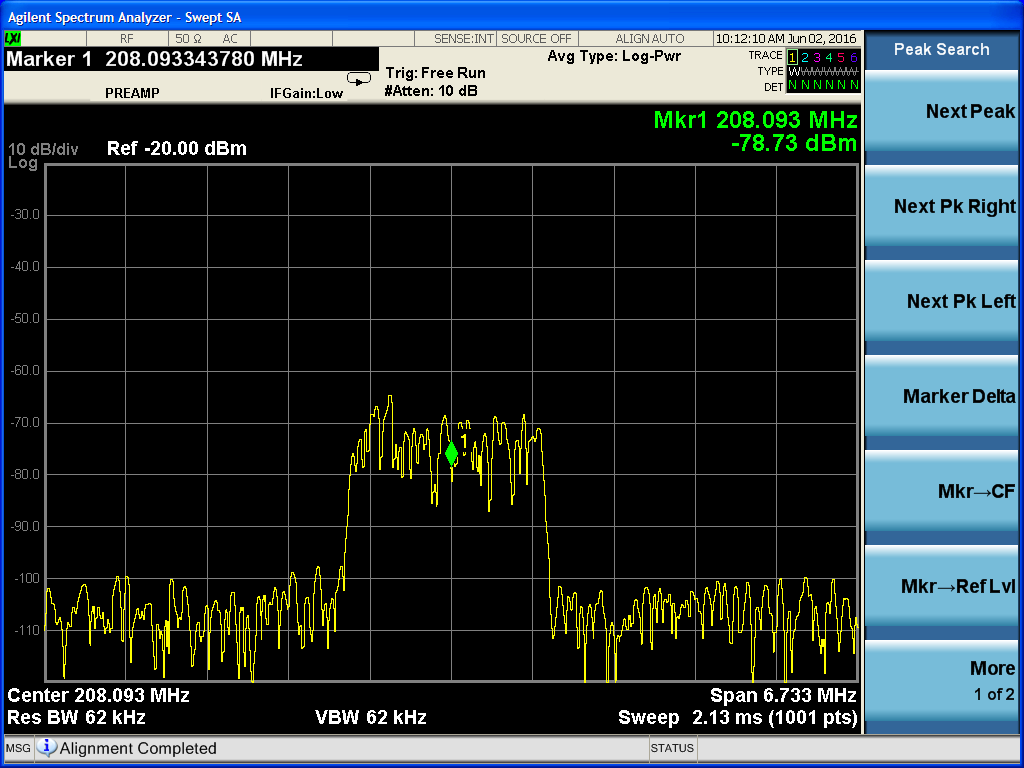
Task: Click VBW 62 kHz text
Action: (x=370, y=718)
